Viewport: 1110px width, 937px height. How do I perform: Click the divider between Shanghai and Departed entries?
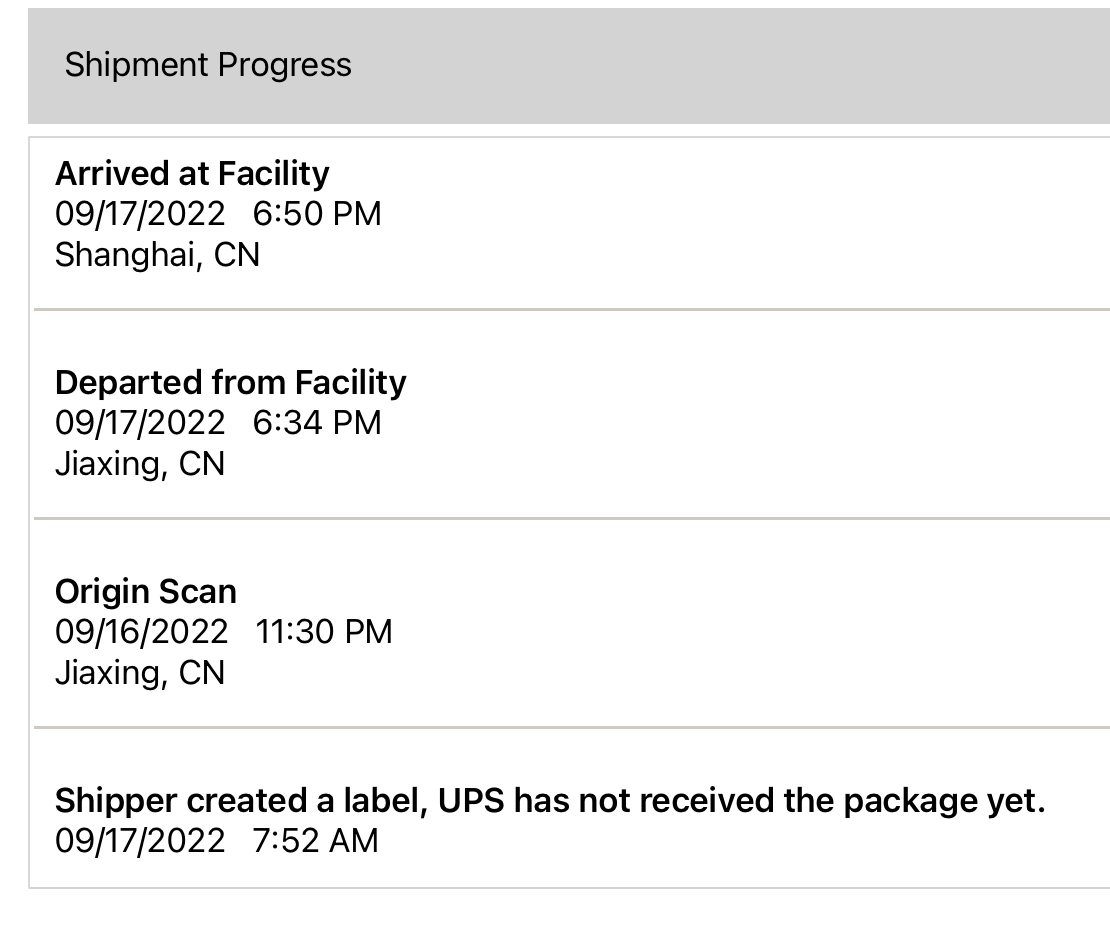[570, 310]
